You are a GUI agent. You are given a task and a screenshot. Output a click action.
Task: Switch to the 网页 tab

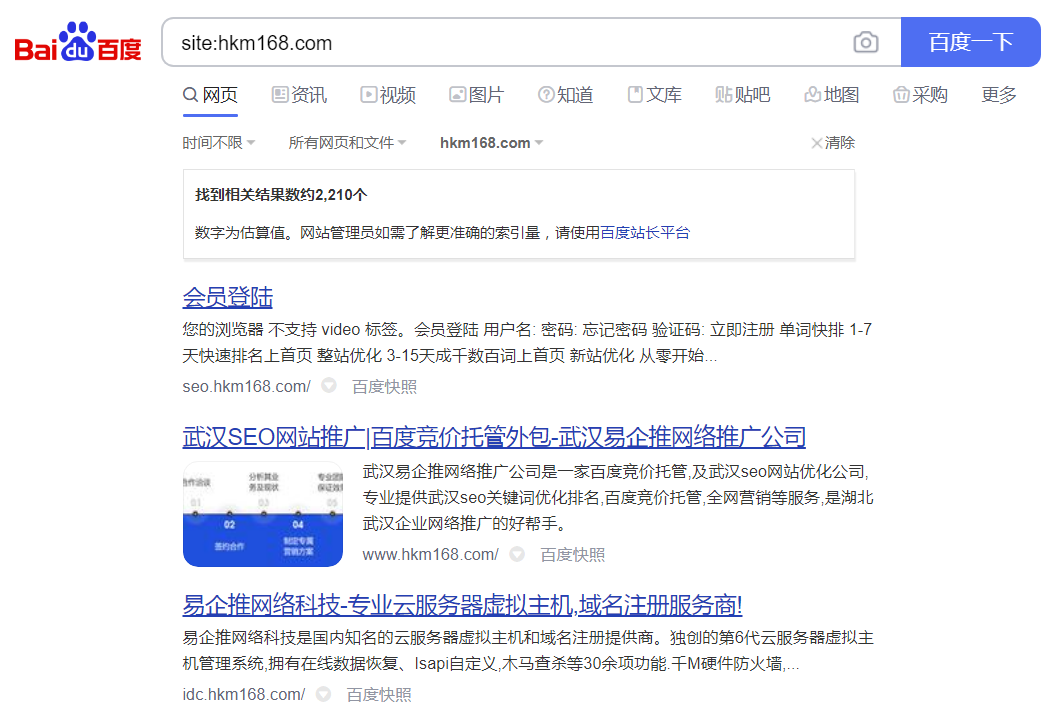click(x=211, y=94)
